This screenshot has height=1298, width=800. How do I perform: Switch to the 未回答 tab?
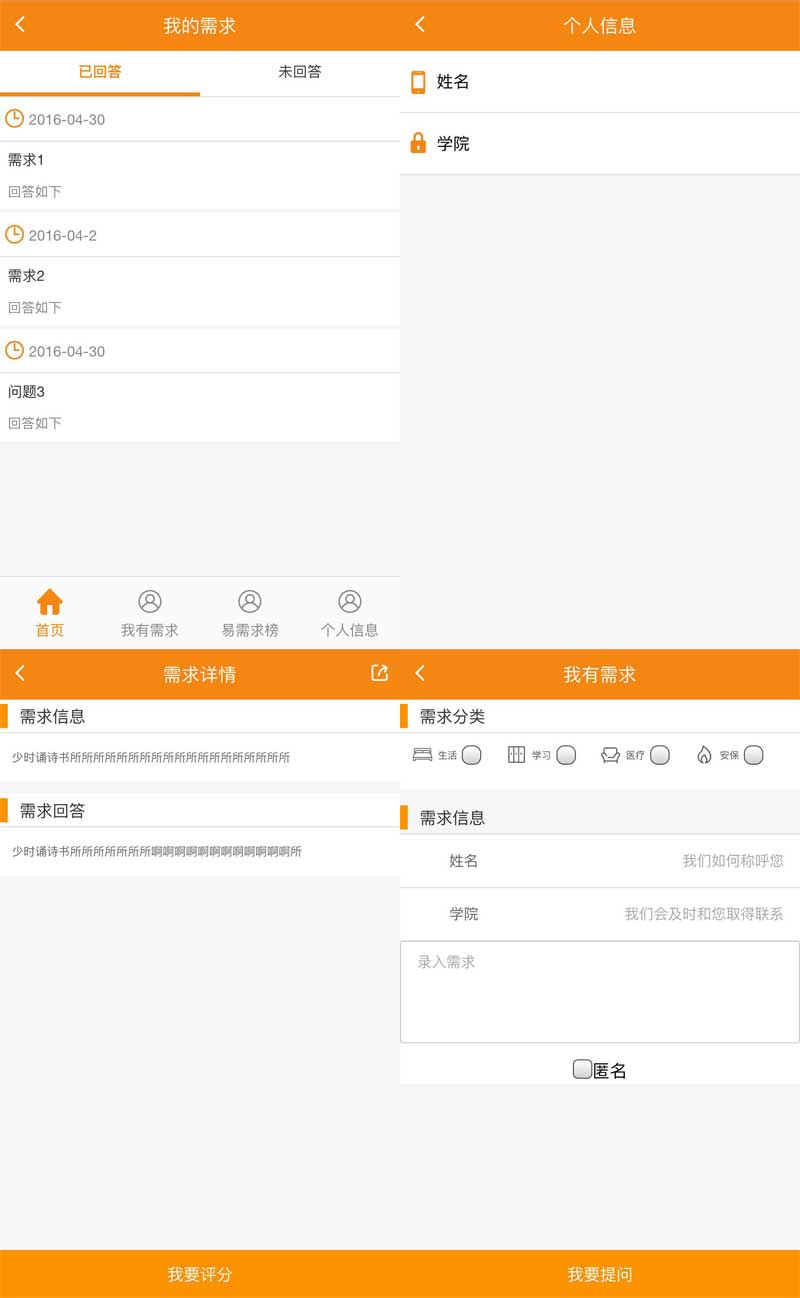(x=300, y=72)
